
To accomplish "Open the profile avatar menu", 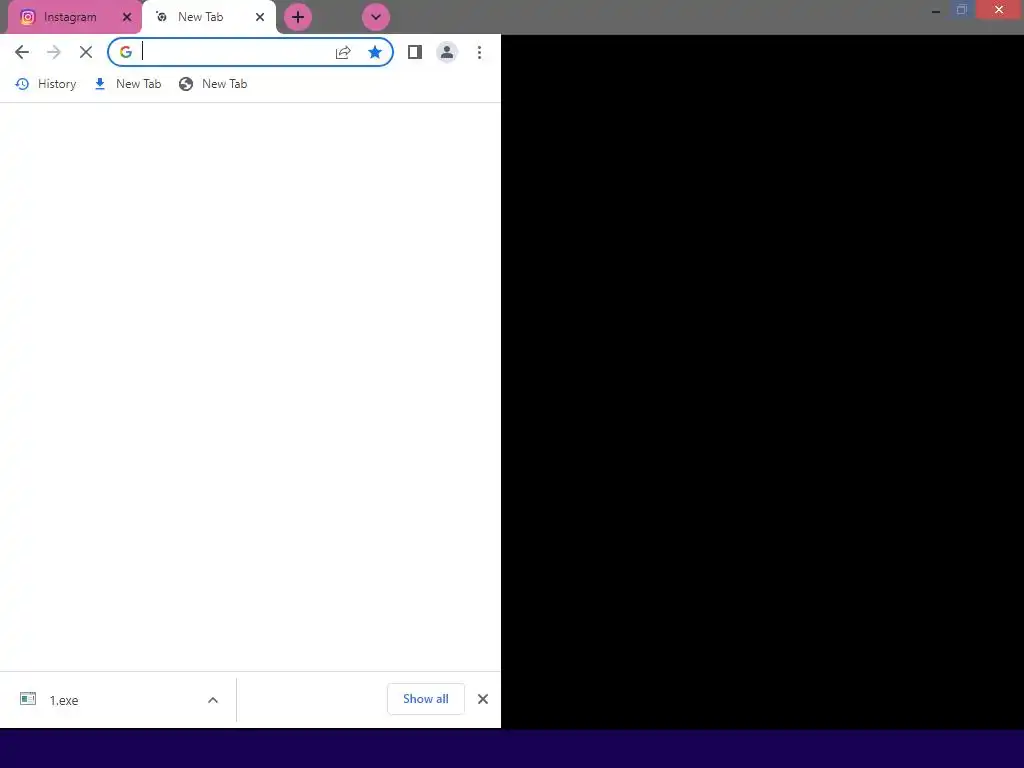I will click(447, 52).
